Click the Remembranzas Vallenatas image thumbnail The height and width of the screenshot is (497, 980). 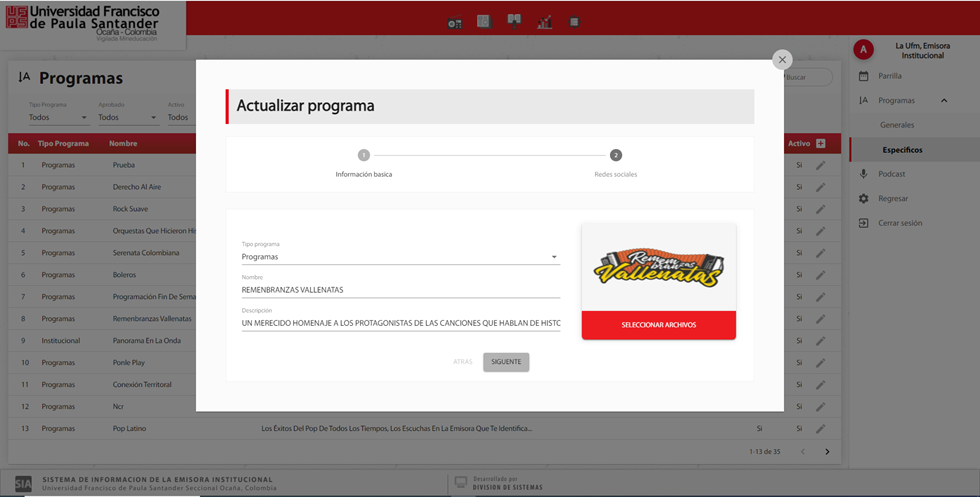[658, 267]
